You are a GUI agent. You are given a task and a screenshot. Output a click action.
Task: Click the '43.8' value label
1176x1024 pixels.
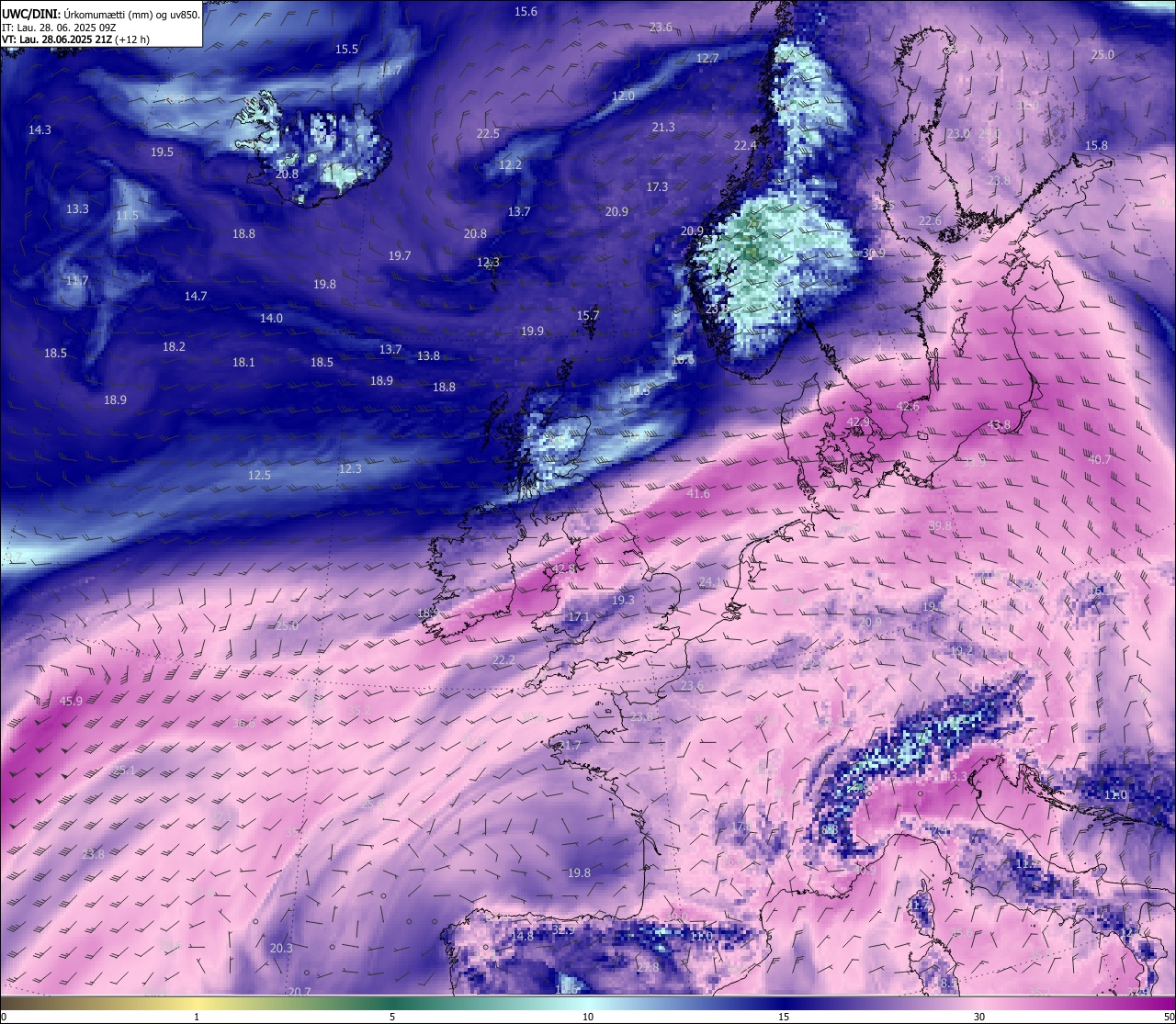tap(999, 424)
